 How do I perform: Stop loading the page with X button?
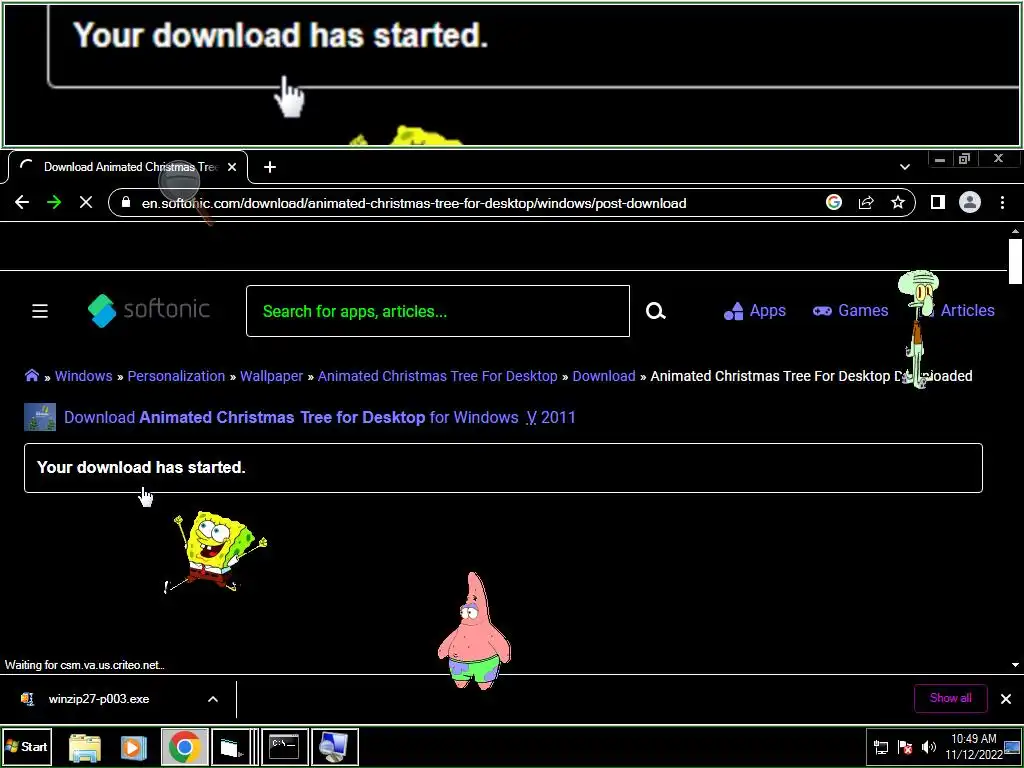[x=86, y=202]
